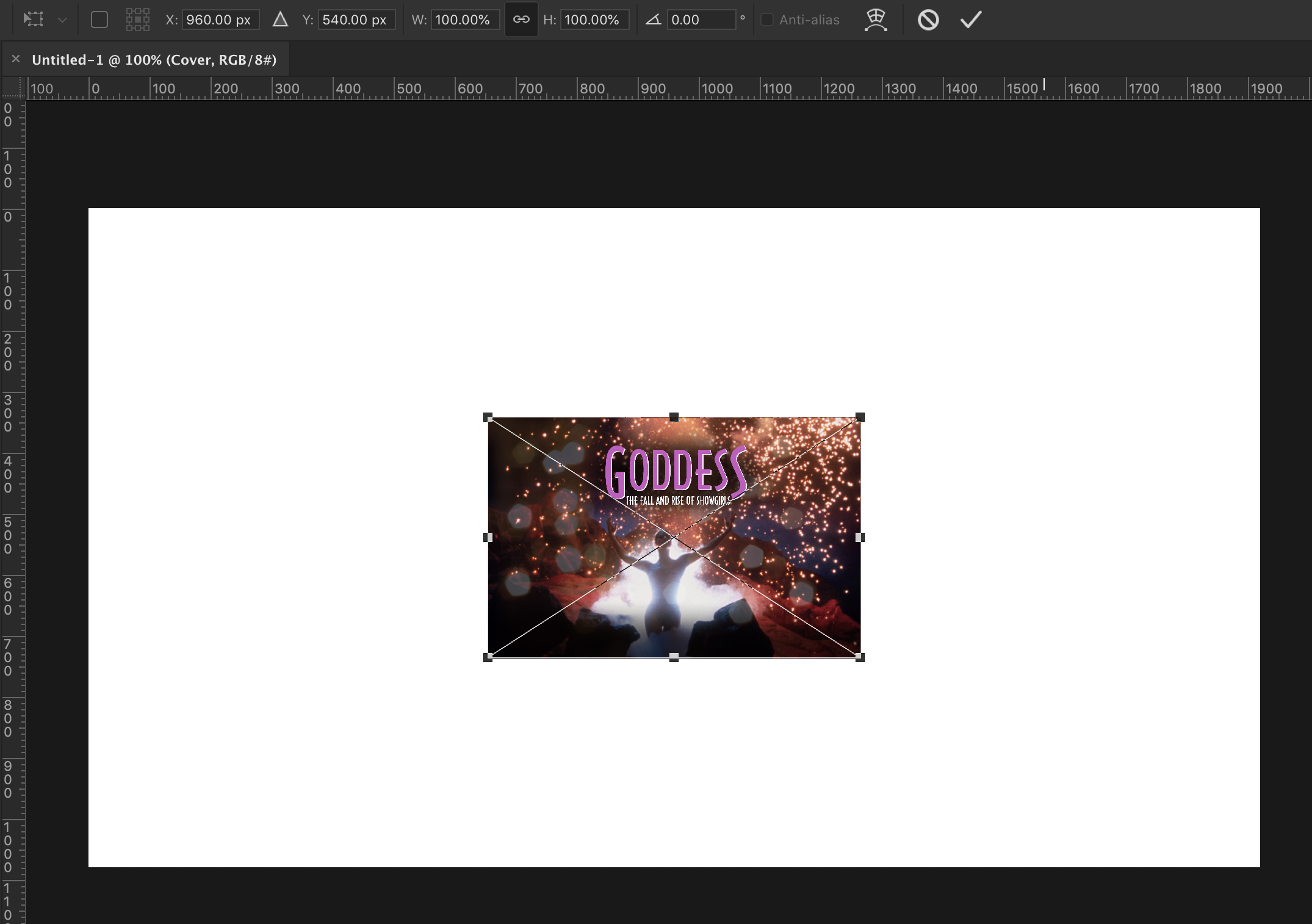Cancel the transform with the circle-slash icon

pyautogui.click(x=928, y=20)
